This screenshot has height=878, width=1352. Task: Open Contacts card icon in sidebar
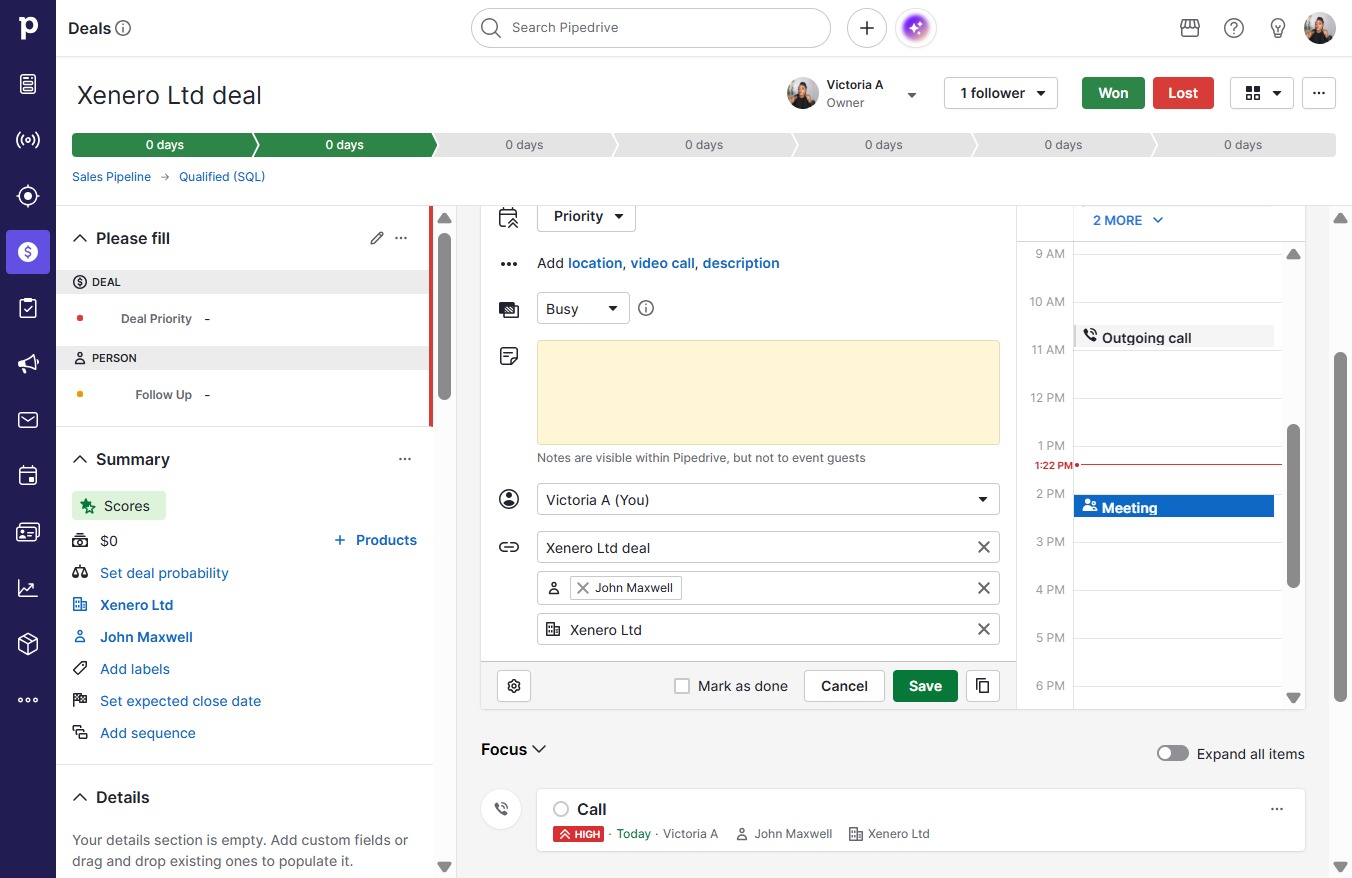pyautogui.click(x=28, y=532)
